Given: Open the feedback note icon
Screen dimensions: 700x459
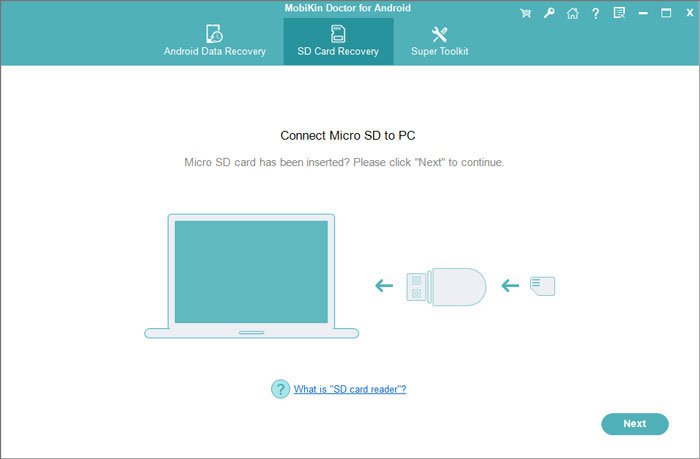Looking at the screenshot, I should pos(619,13).
